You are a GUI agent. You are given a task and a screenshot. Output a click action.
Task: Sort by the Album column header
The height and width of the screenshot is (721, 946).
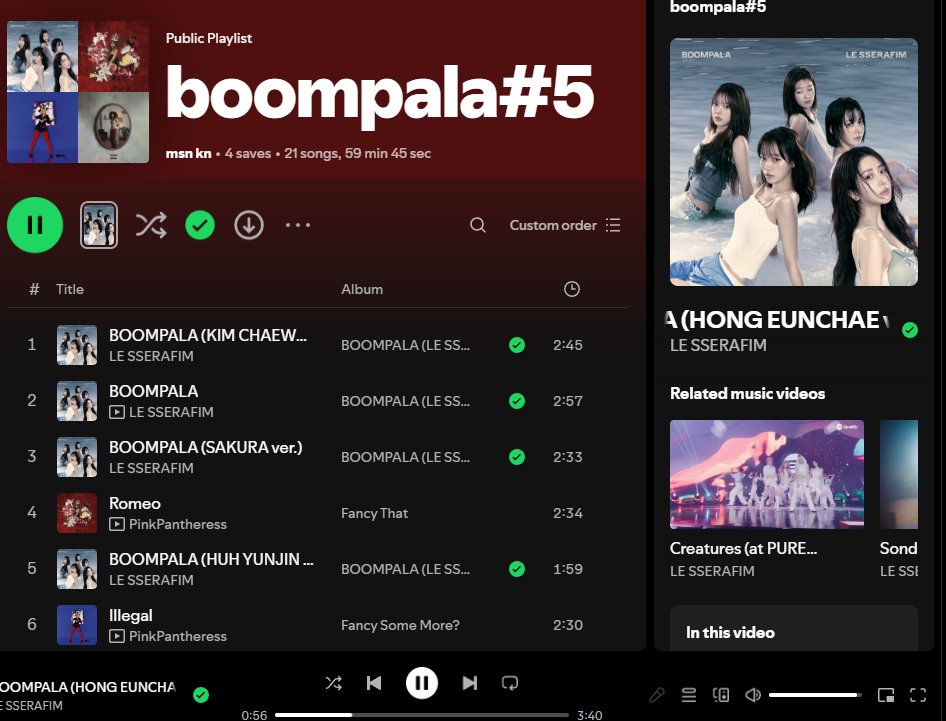point(362,289)
